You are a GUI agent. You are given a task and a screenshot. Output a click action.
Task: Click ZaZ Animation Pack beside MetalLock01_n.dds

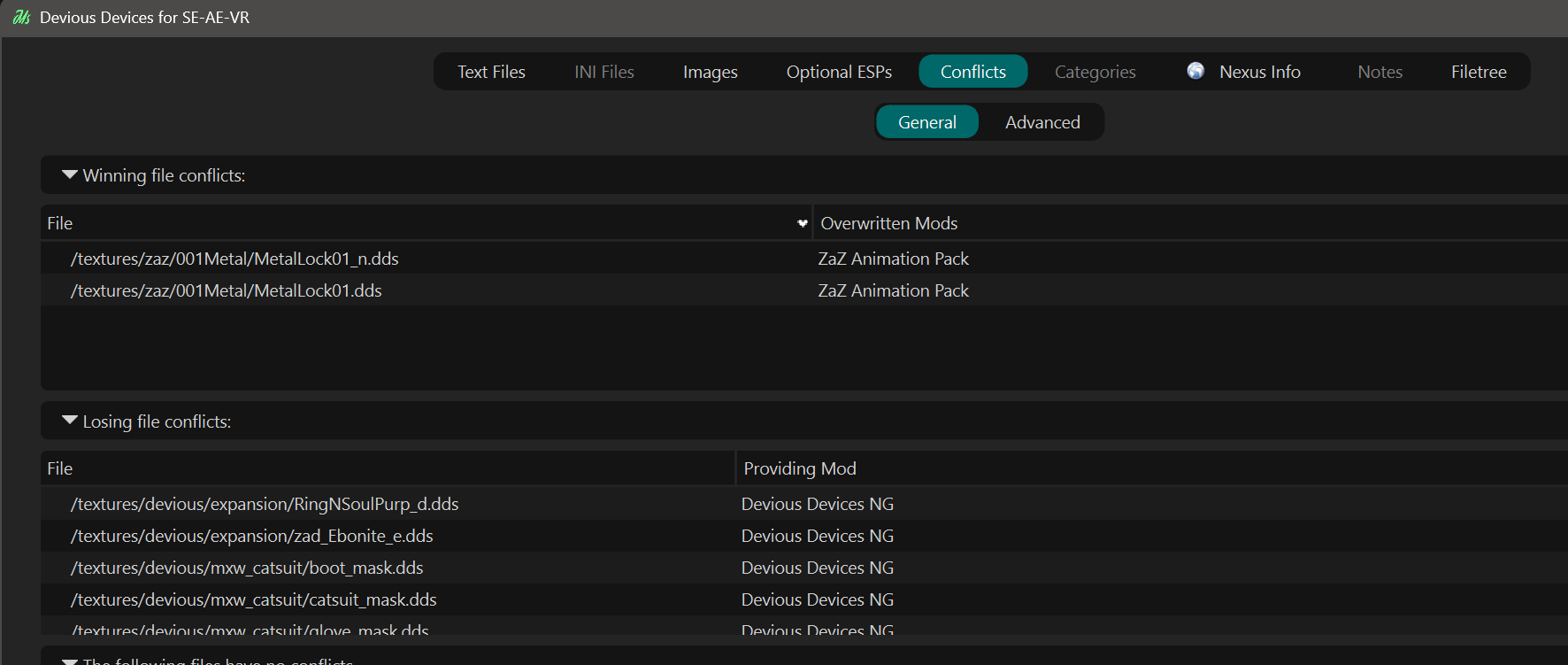point(893,259)
